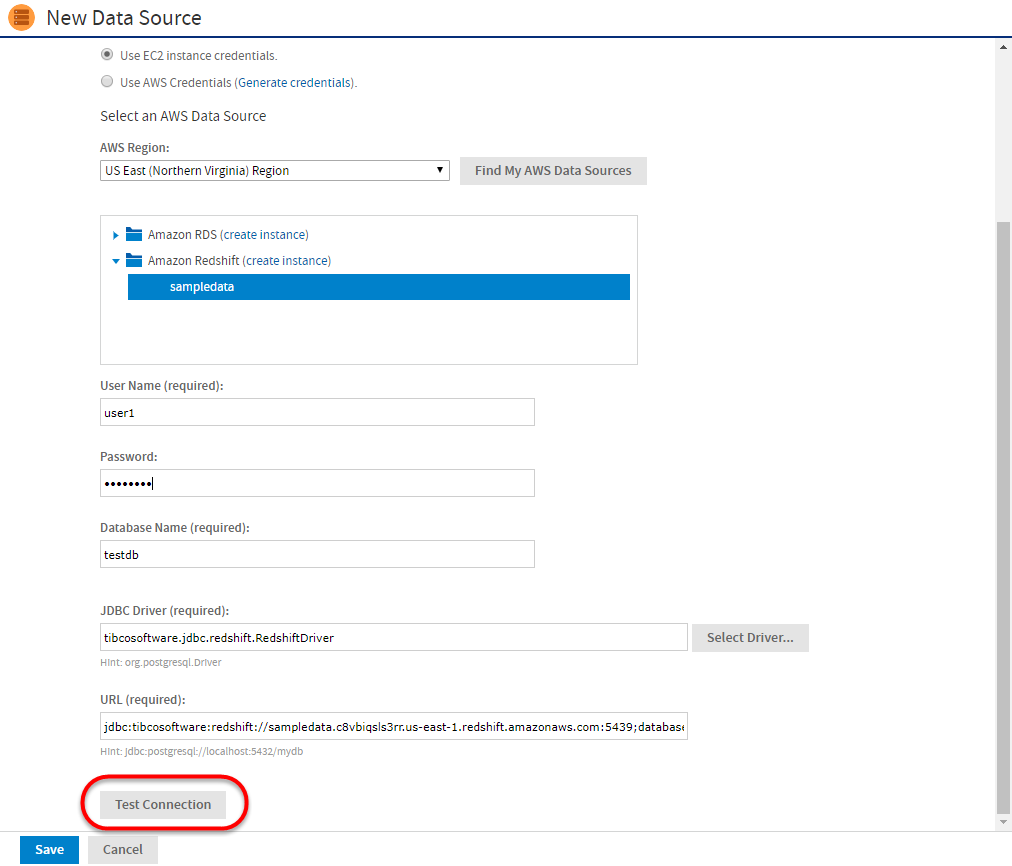1012x866 pixels.
Task: Click the Select an AWS Data Source heading
Action: [183, 116]
